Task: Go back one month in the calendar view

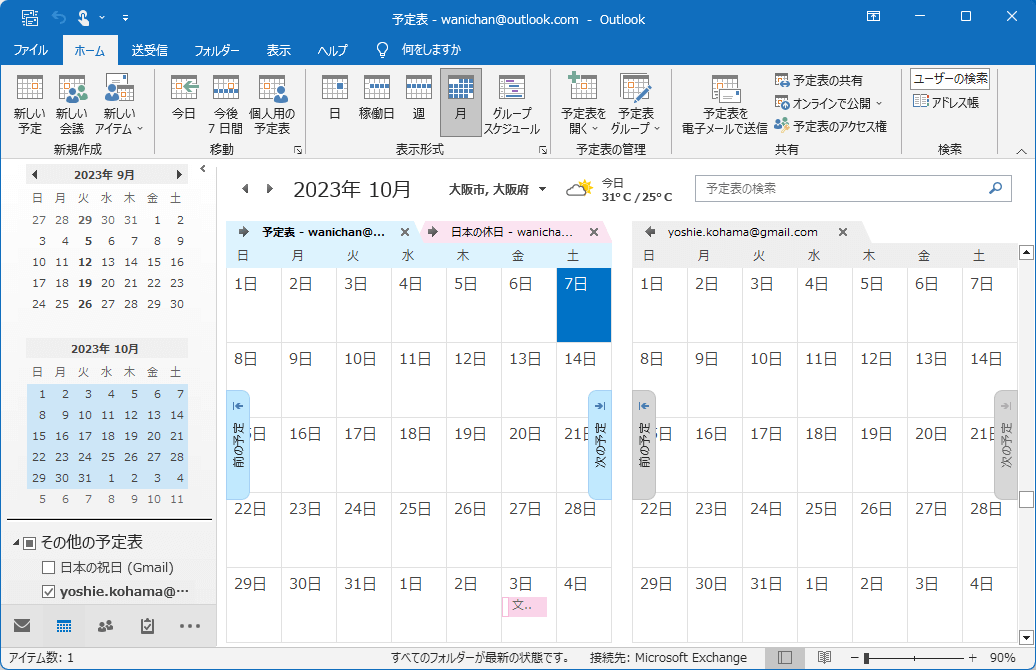Action: point(245,189)
